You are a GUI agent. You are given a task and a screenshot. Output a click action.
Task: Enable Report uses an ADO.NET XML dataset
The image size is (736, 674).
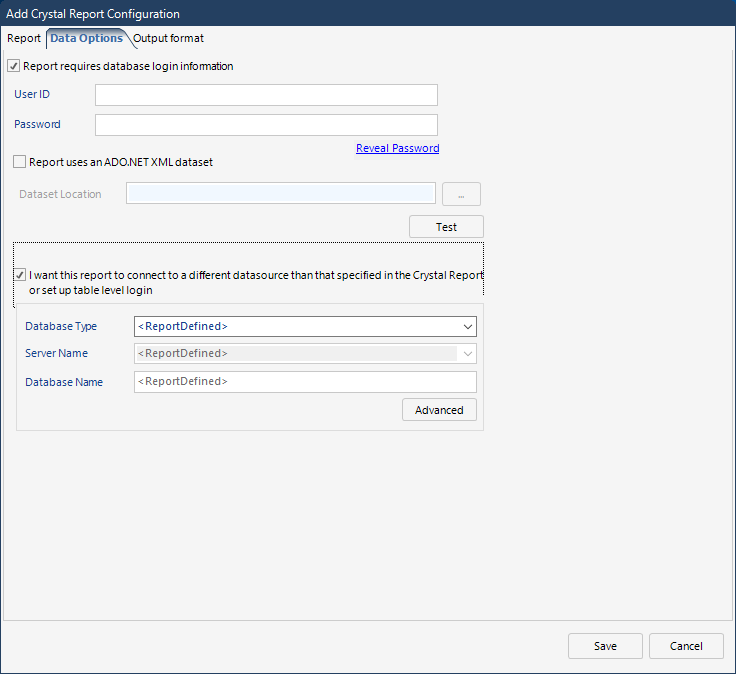(19, 162)
